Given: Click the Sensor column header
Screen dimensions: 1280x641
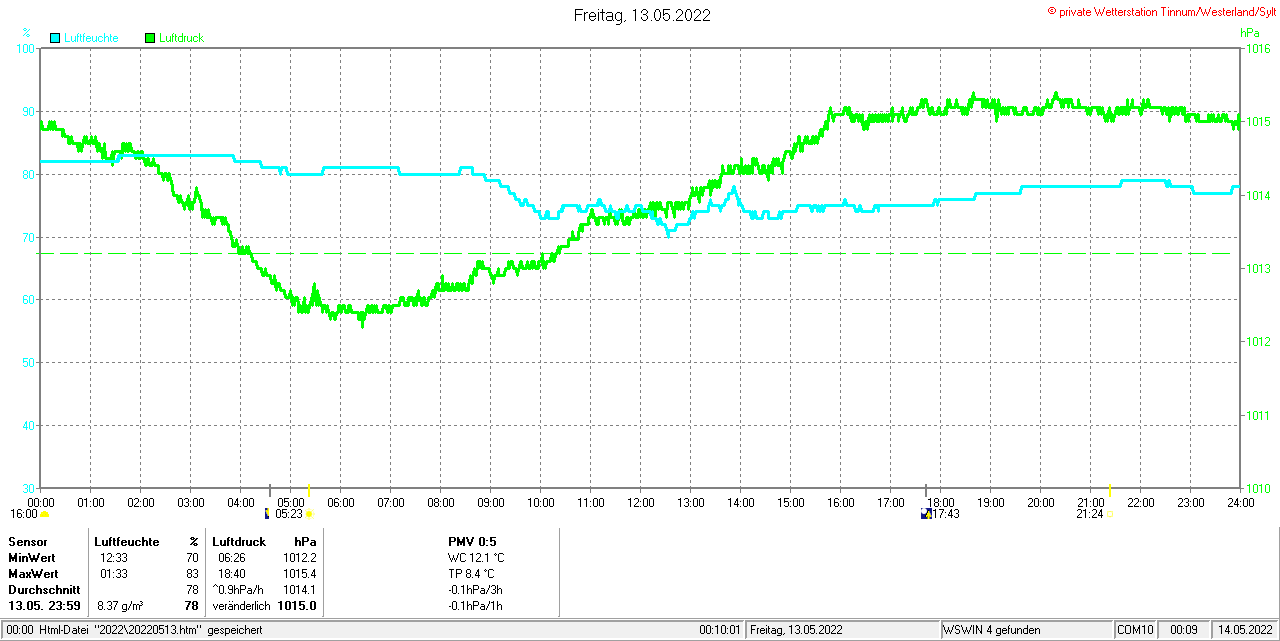Looking at the screenshot, I should tap(28, 541).
